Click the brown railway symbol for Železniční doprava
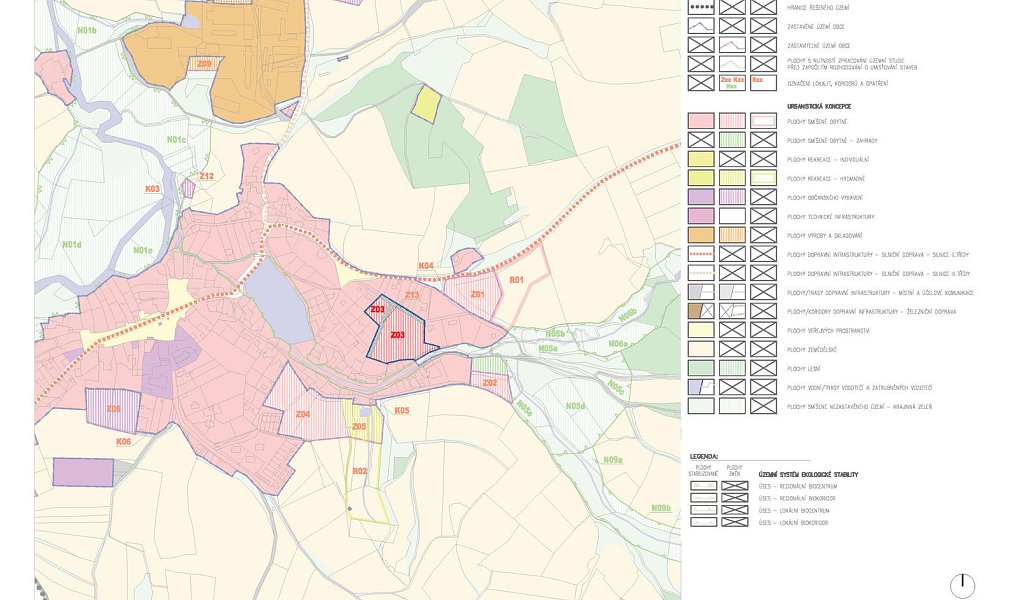1018x600 pixels. (x=701, y=310)
